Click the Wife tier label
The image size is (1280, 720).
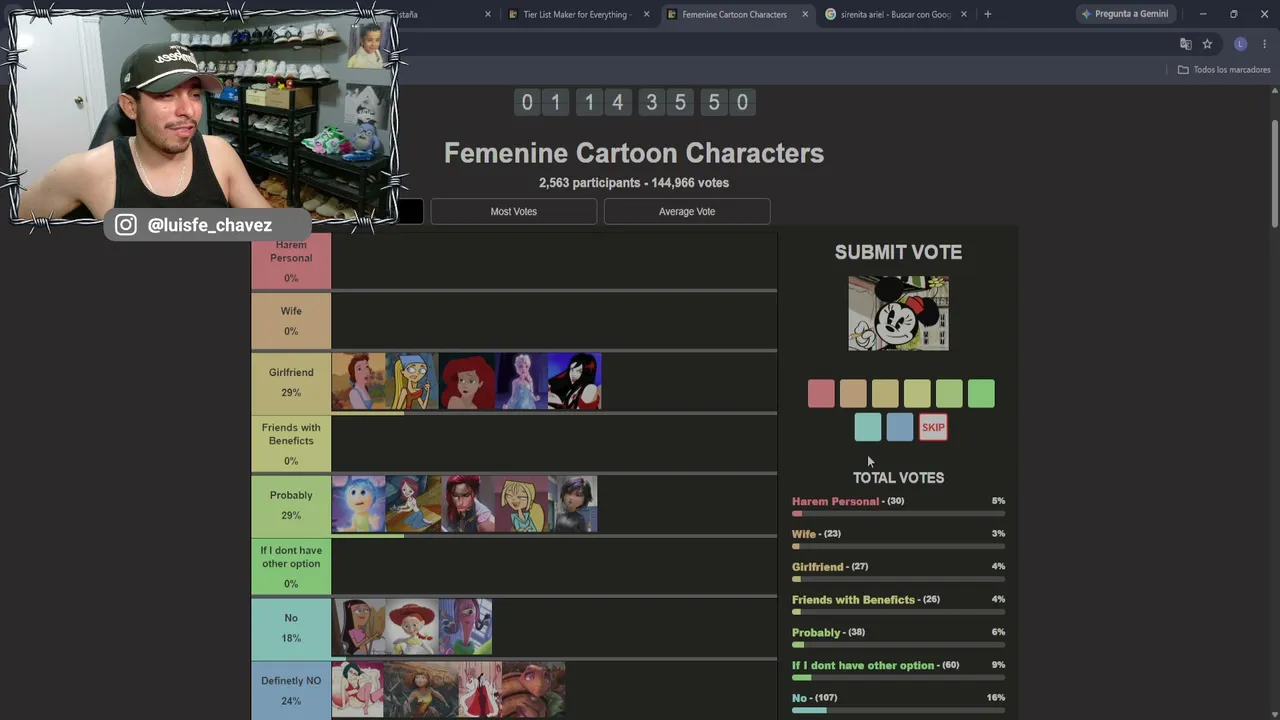(x=291, y=321)
